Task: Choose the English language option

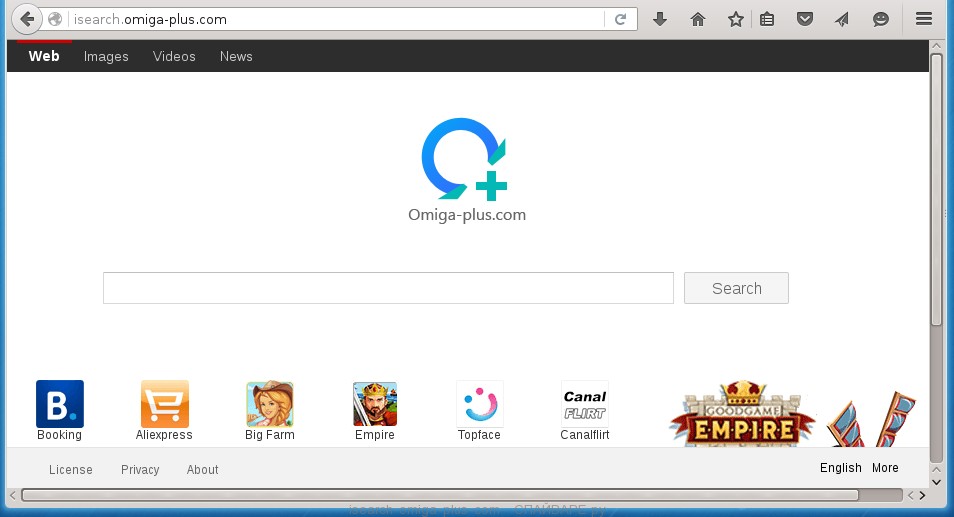Action: coord(840,468)
